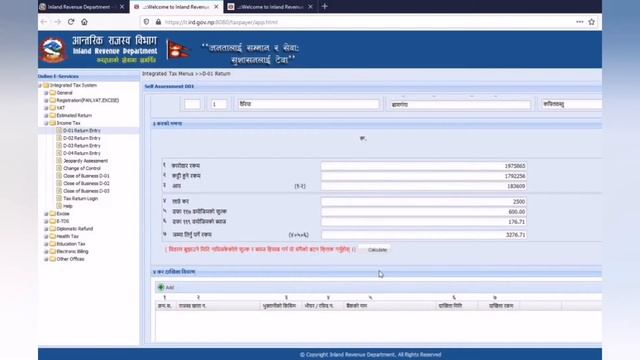Collapse the Income Tax folder node
This screenshot has width=640, height=360.
tap(46, 123)
